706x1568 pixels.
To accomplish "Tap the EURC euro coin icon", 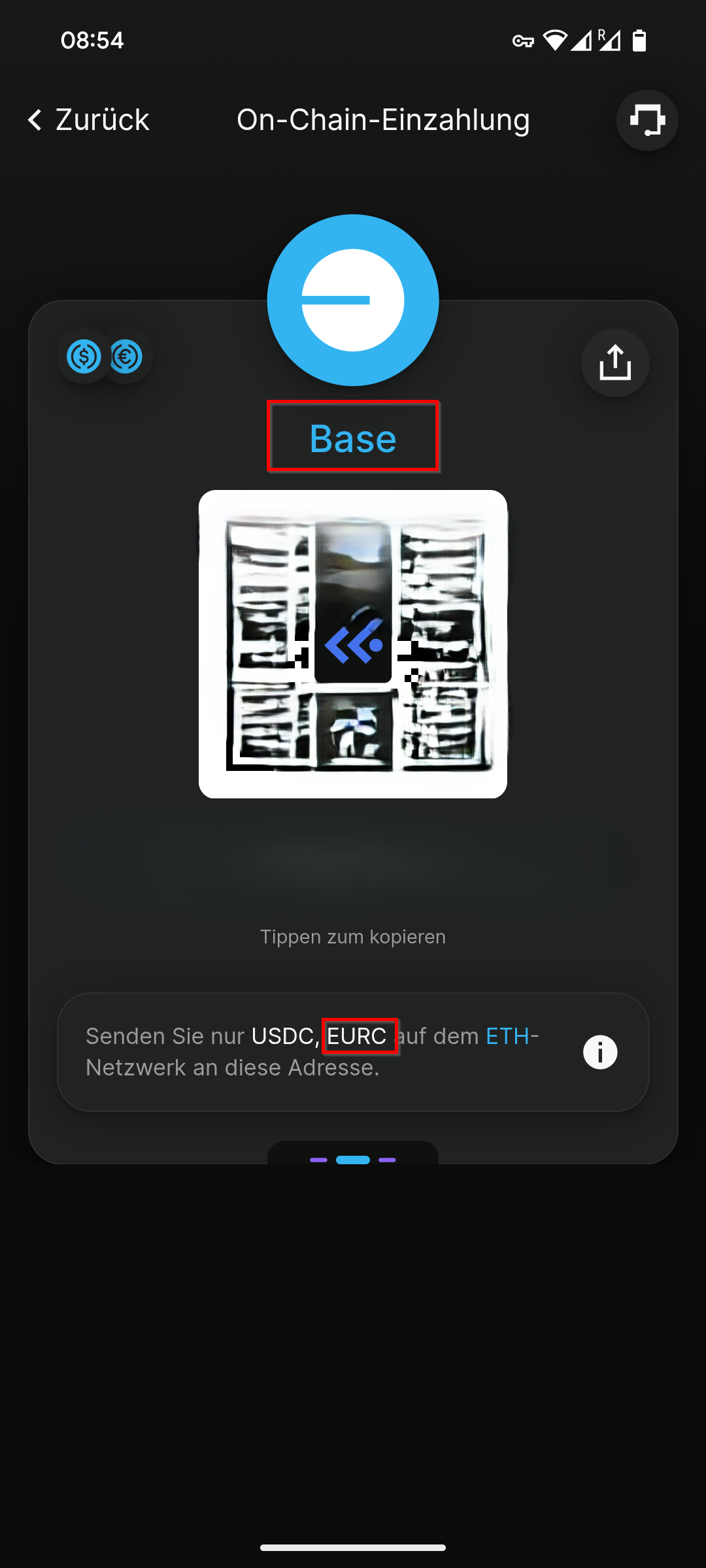I will [126, 357].
